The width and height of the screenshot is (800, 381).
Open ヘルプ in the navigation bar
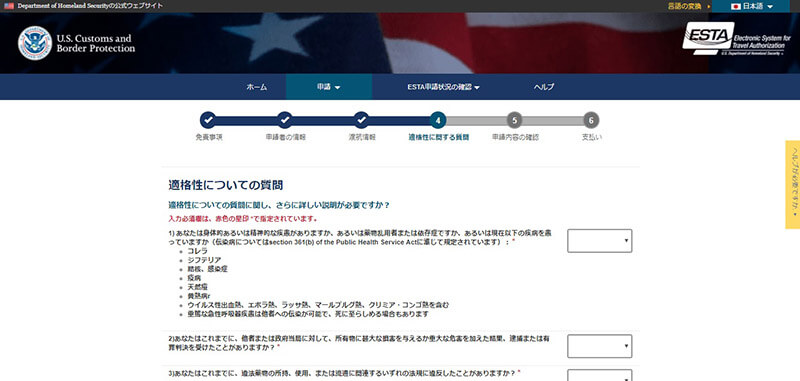[x=544, y=87]
